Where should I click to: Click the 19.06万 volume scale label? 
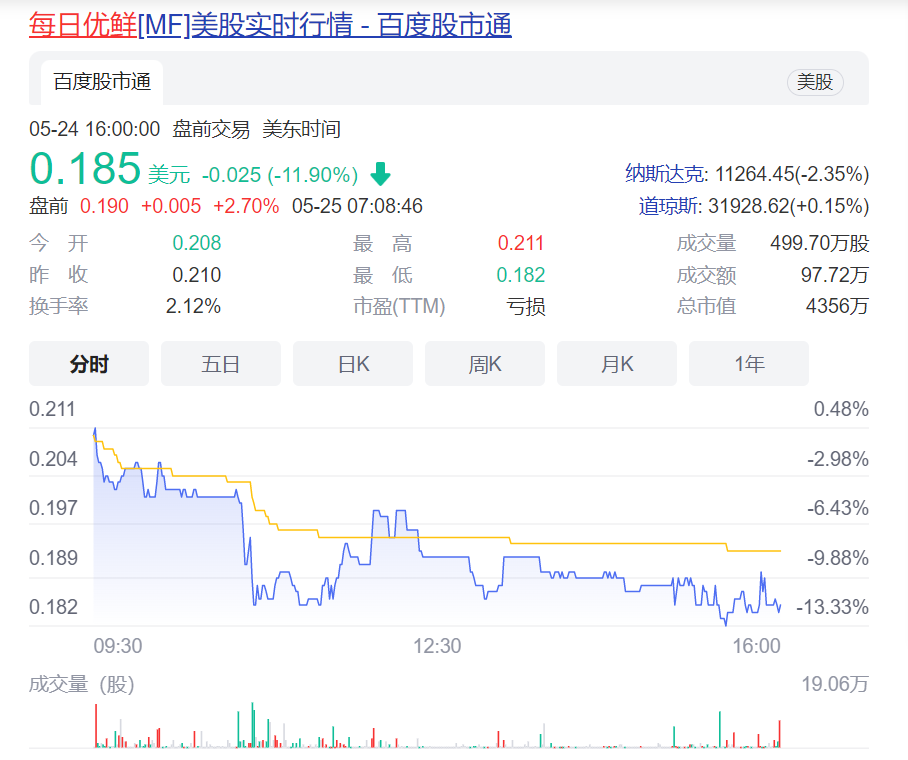835,684
